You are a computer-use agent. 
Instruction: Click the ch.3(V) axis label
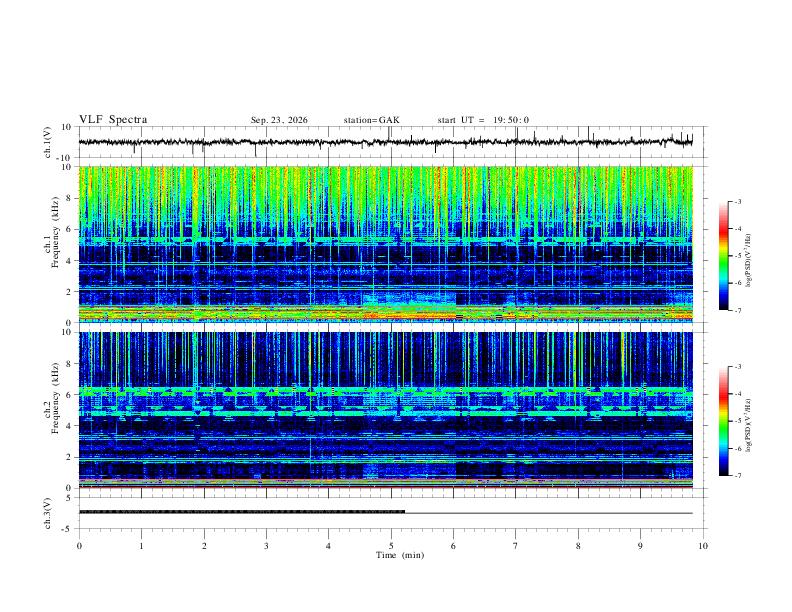tap(47, 514)
